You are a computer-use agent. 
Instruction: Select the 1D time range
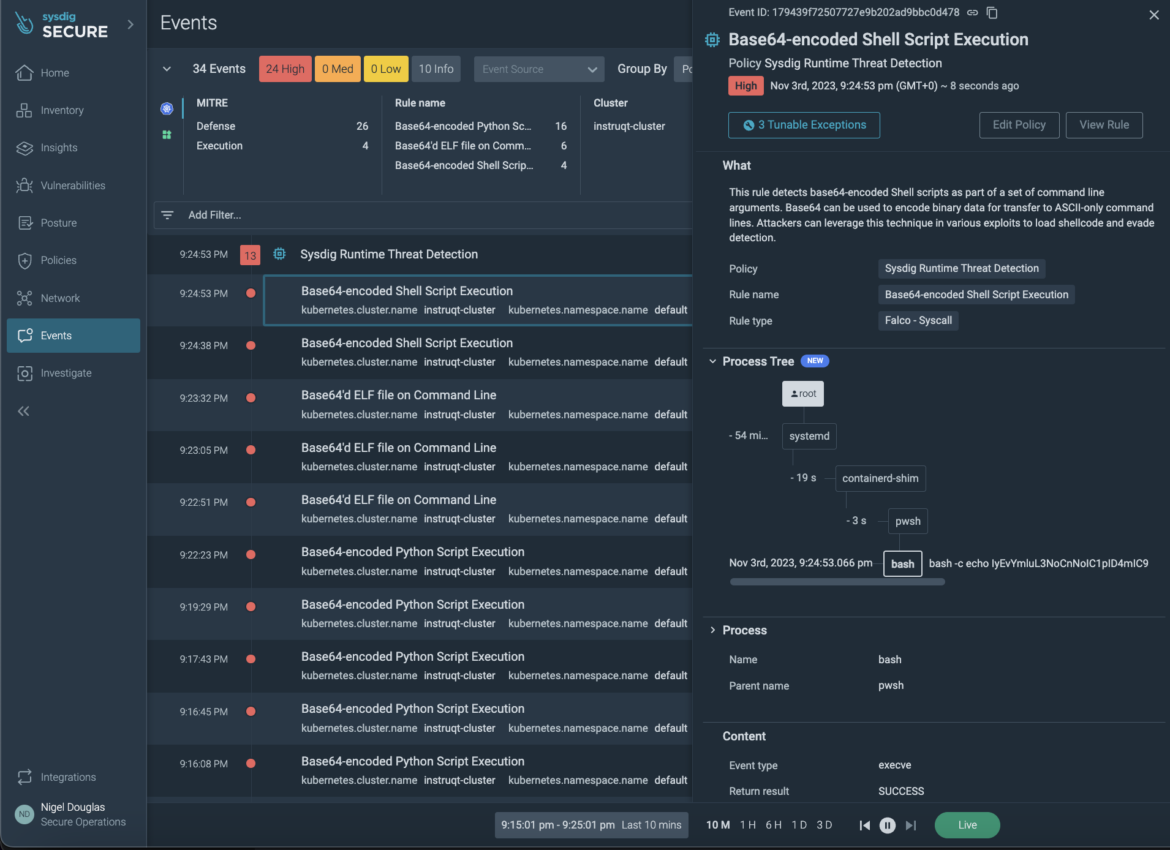click(x=799, y=825)
